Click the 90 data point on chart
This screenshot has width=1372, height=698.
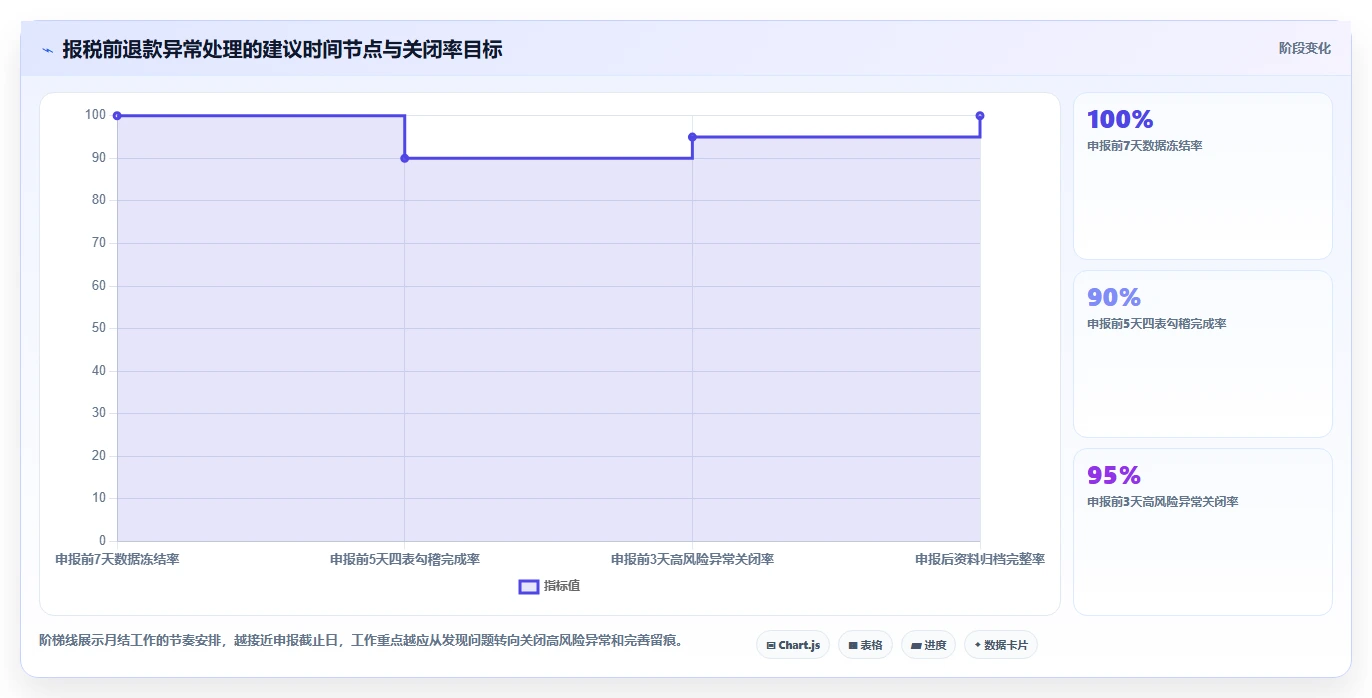pos(404,158)
